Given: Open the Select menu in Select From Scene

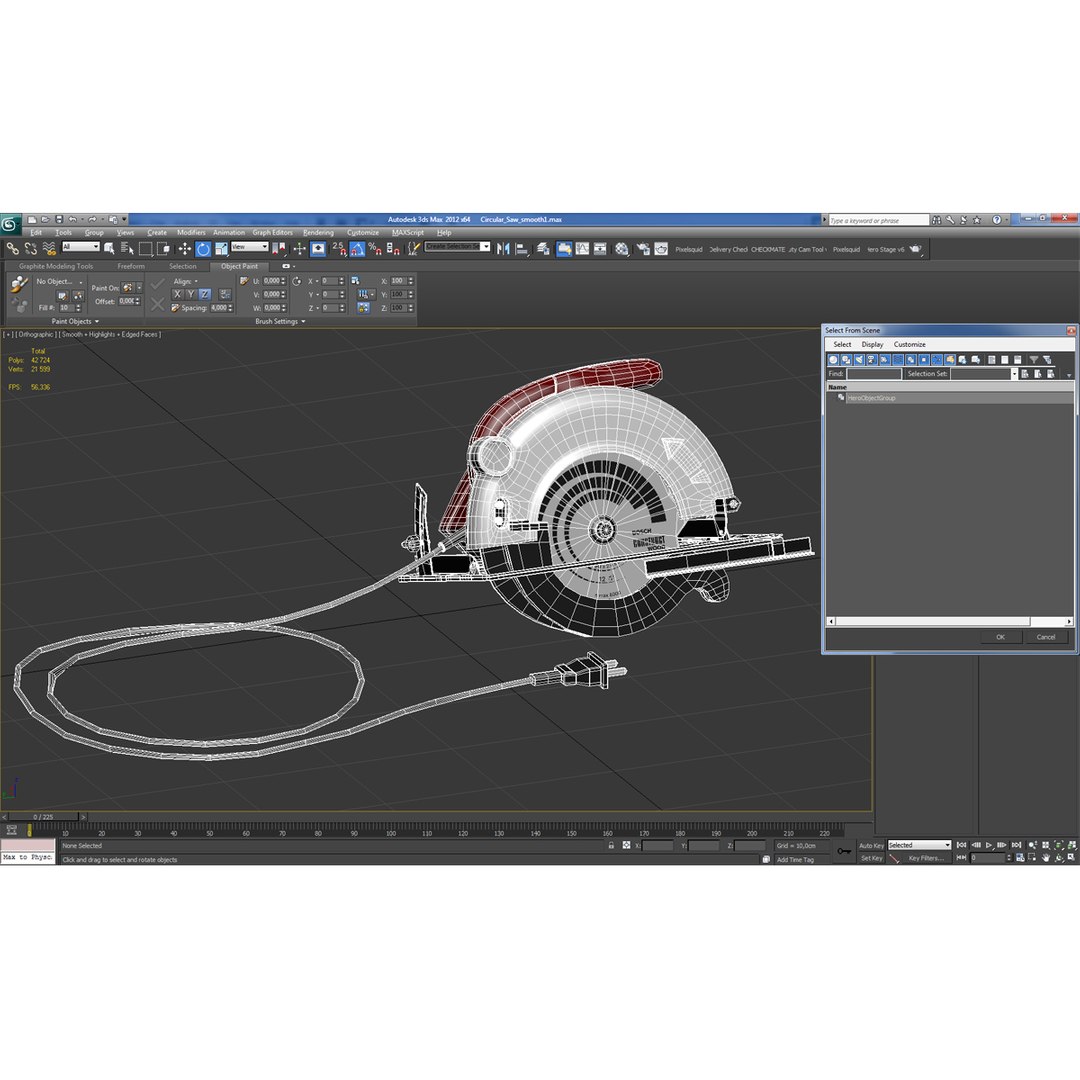Looking at the screenshot, I should click(x=842, y=344).
